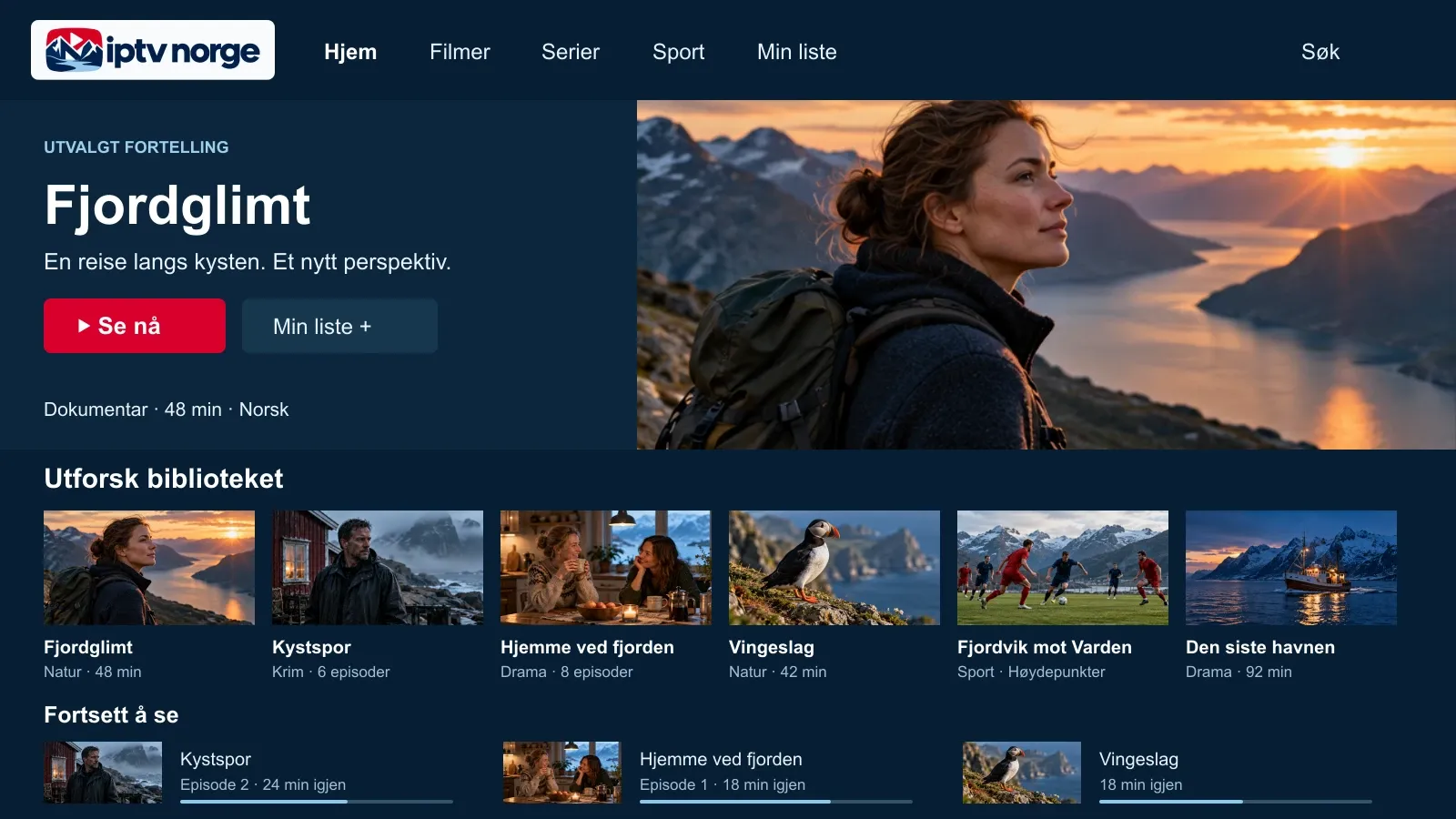
Task: Click the 'Sport · Høydepunkter' label
Action: [x=1031, y=672]
